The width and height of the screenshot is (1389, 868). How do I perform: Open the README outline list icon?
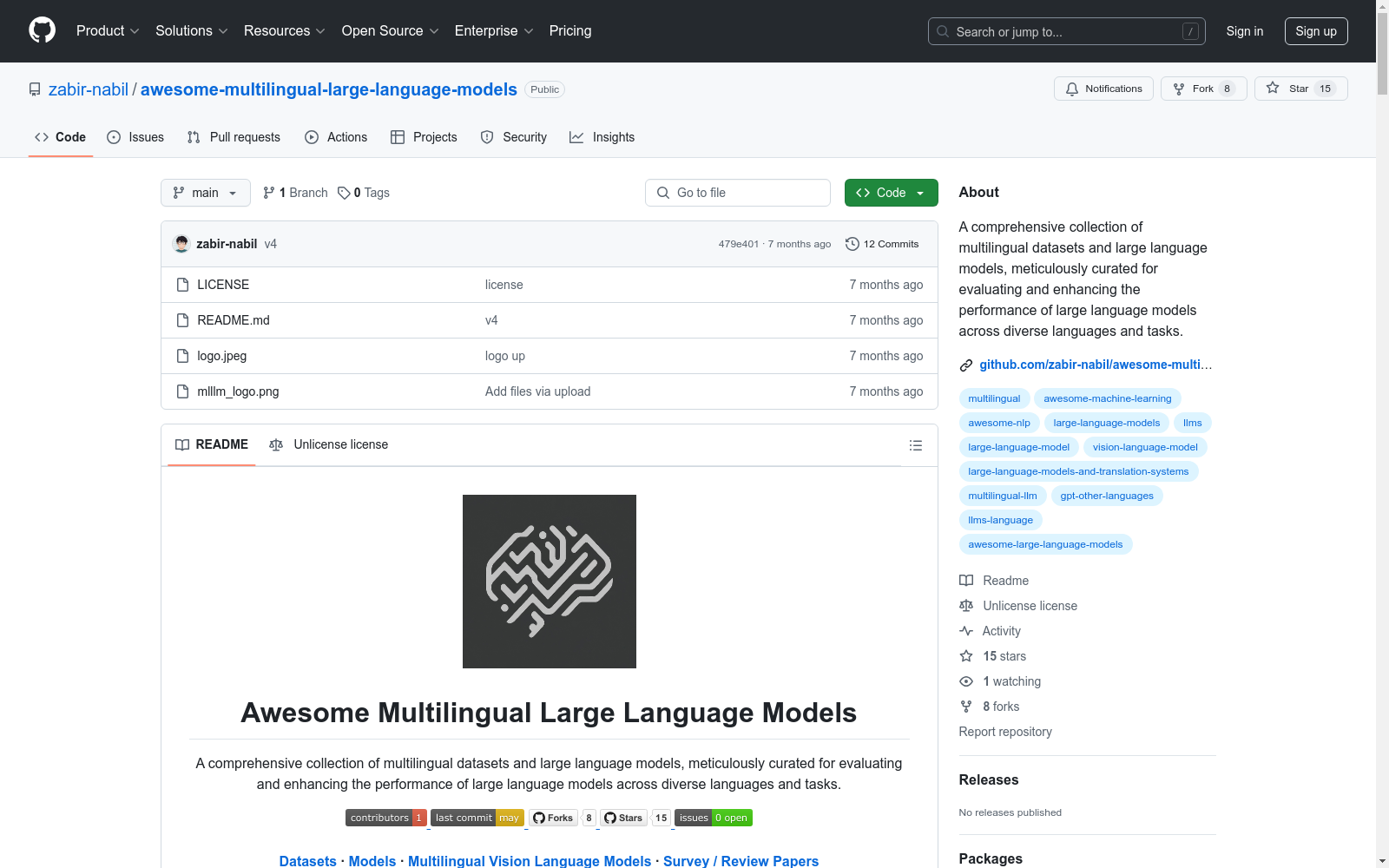[x=915, y=445]
